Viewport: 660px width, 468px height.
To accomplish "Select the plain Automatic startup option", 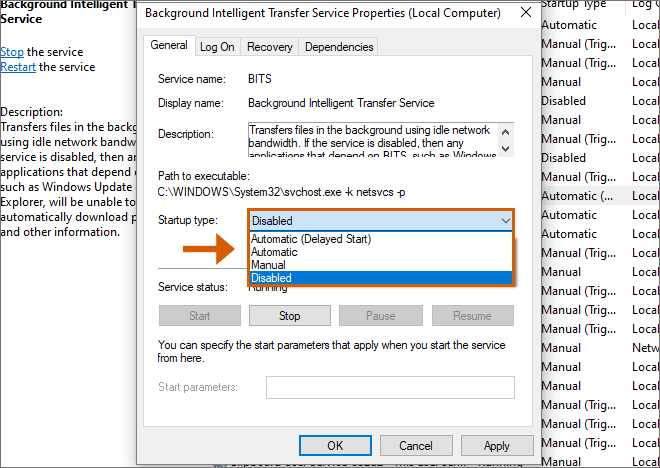I will (x=278, y=252).
